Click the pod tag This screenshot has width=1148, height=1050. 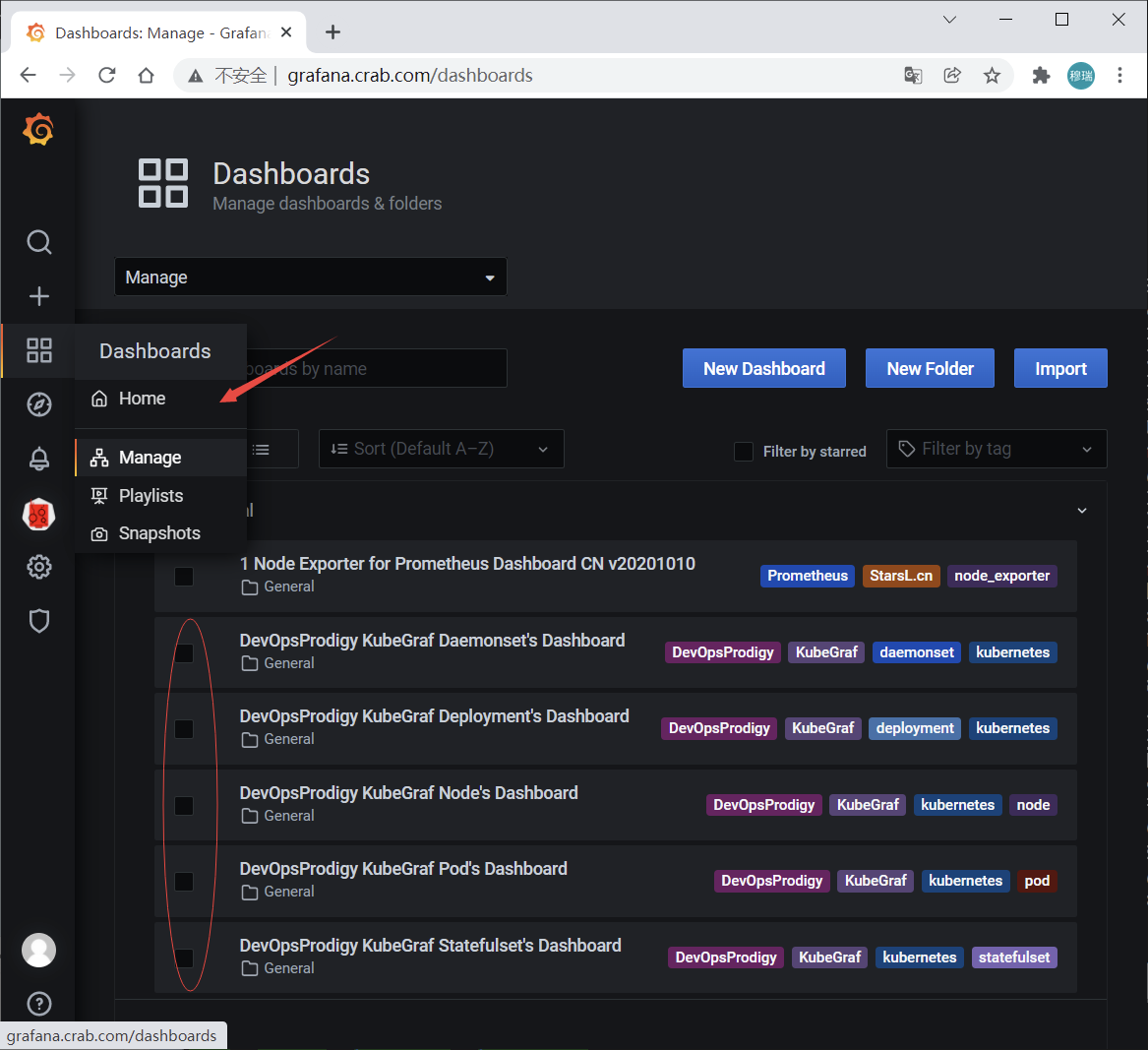point(1037,881)
